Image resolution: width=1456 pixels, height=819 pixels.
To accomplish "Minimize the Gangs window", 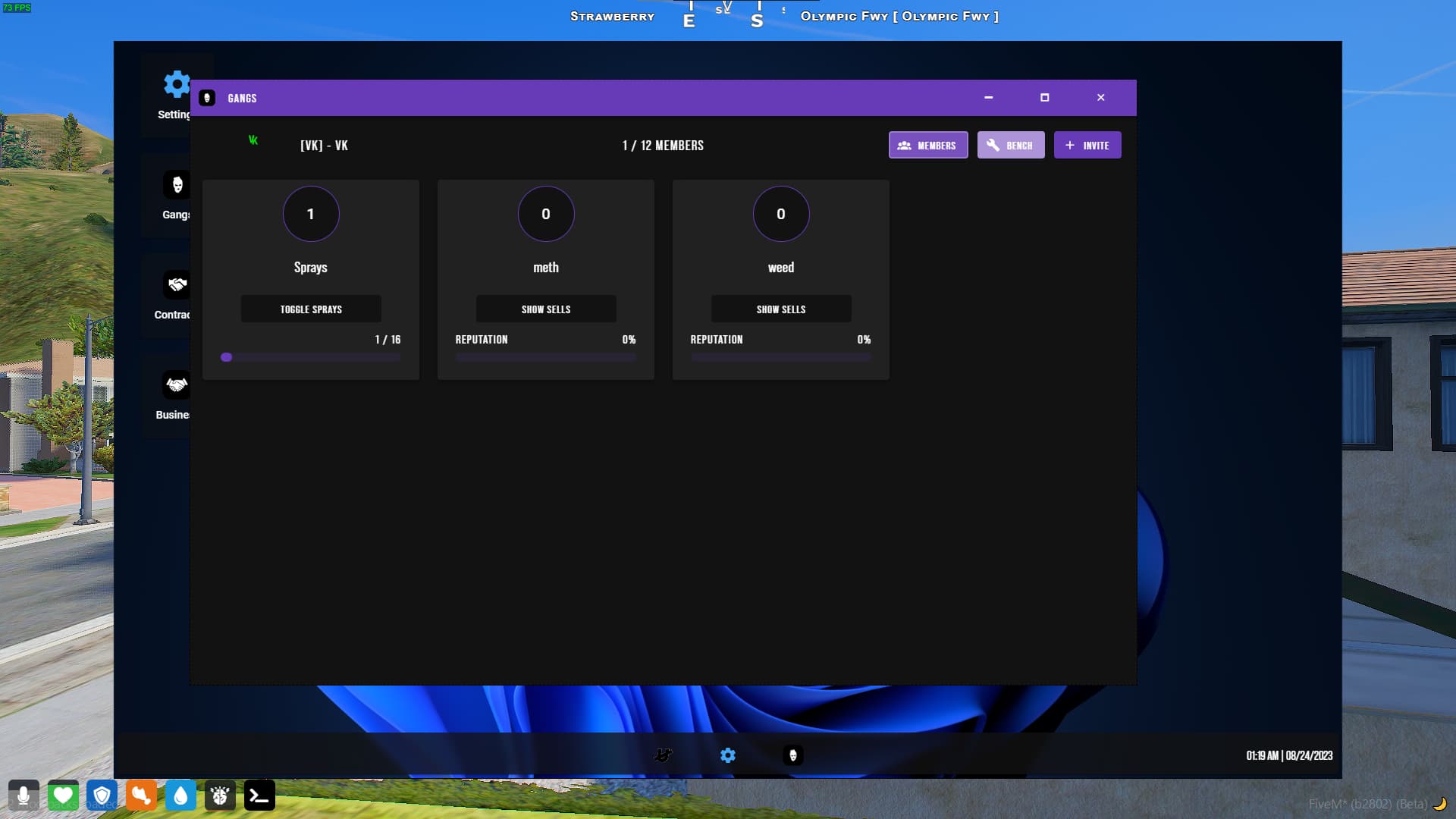I will [988, 98].
